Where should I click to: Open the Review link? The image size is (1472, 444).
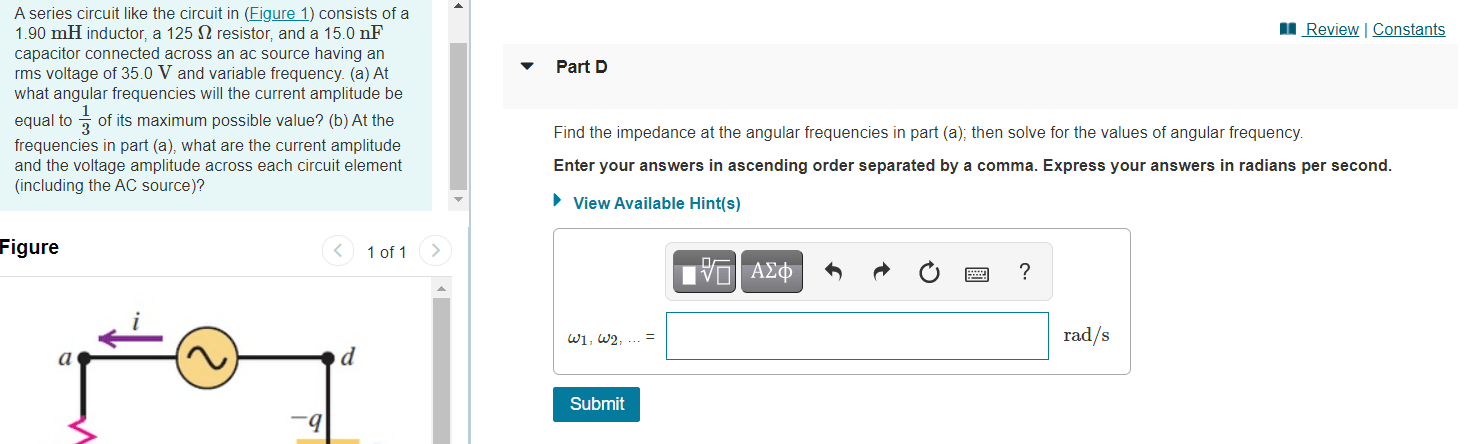[x=1332, y=29]
